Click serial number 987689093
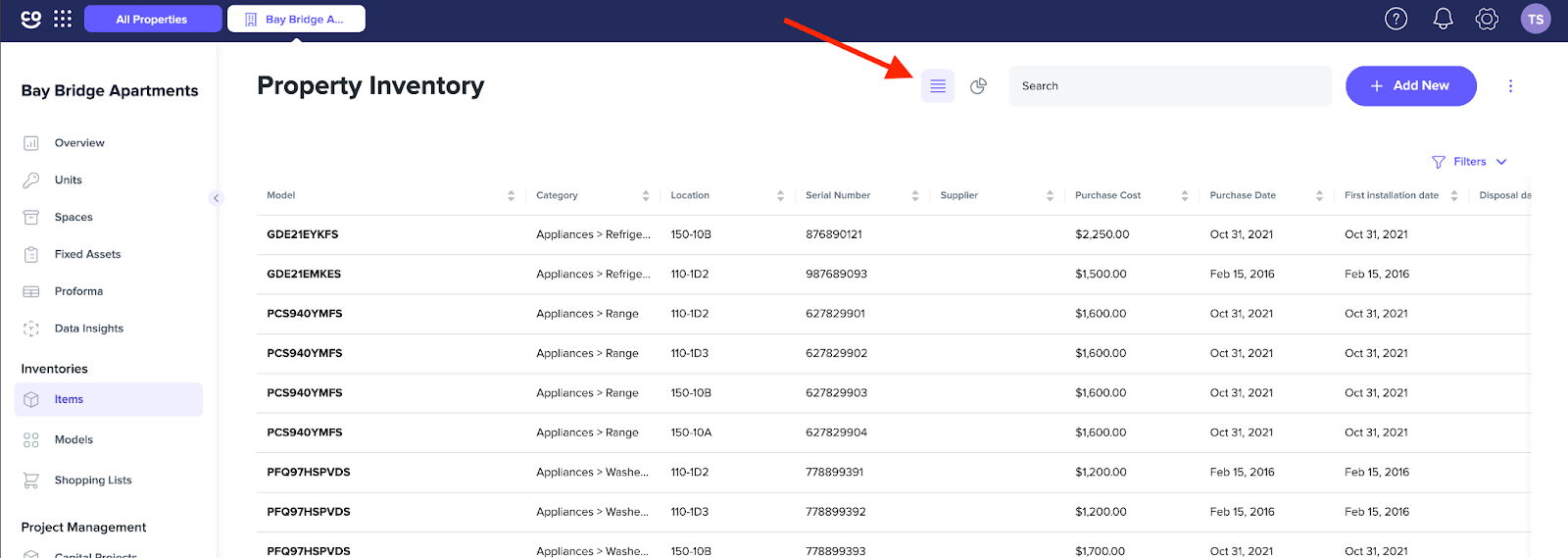1568x558 pixels. (x=837, y=275)
